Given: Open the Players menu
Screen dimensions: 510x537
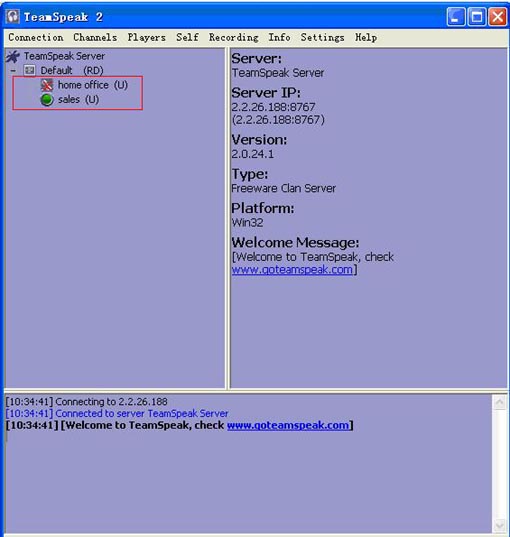Looking at the screenshot, I should tap(147, 37).
